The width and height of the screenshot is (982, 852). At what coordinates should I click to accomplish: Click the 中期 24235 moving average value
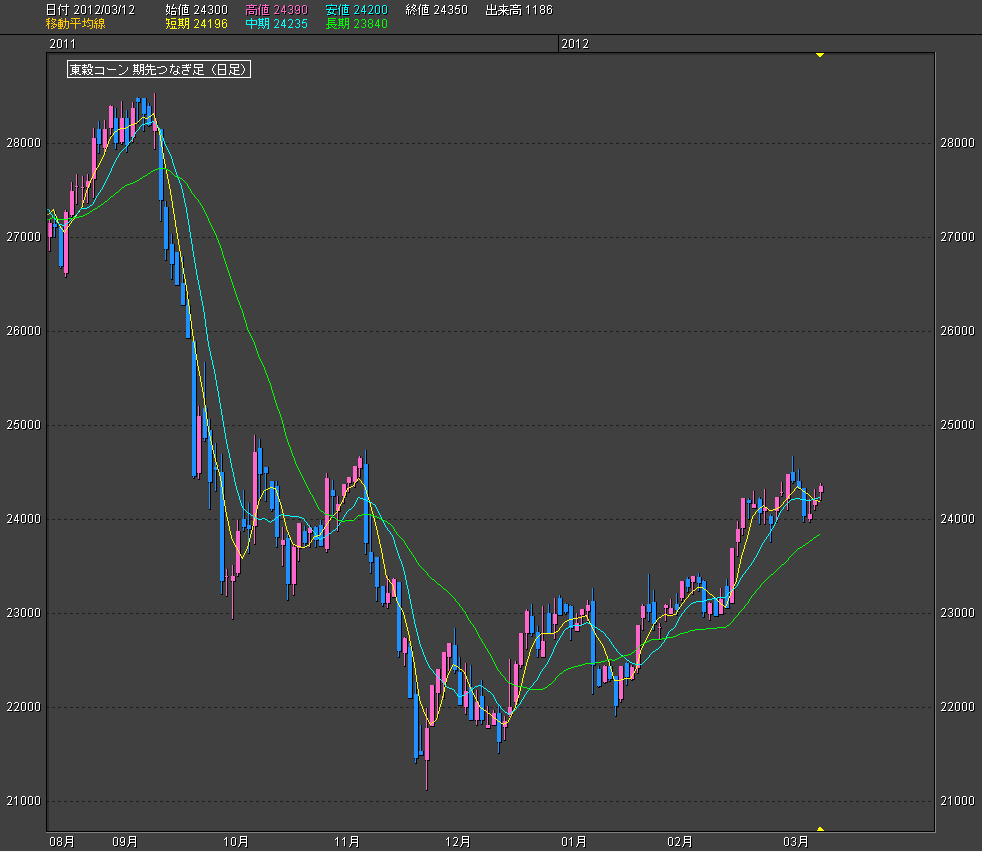click(x=276, y=23)
